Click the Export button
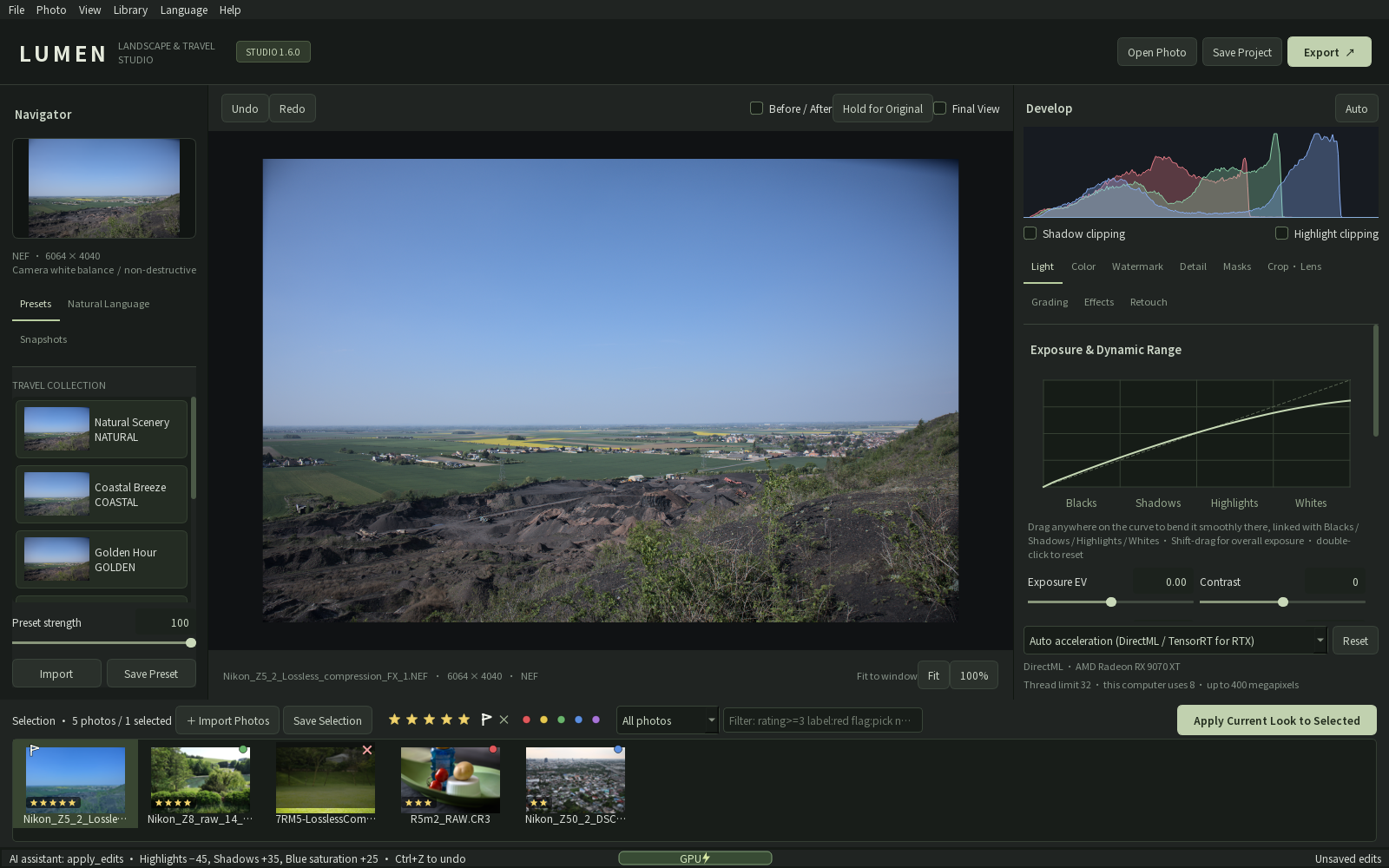Viewport: 1389px width, 868px height. [x=1329, y=52]
